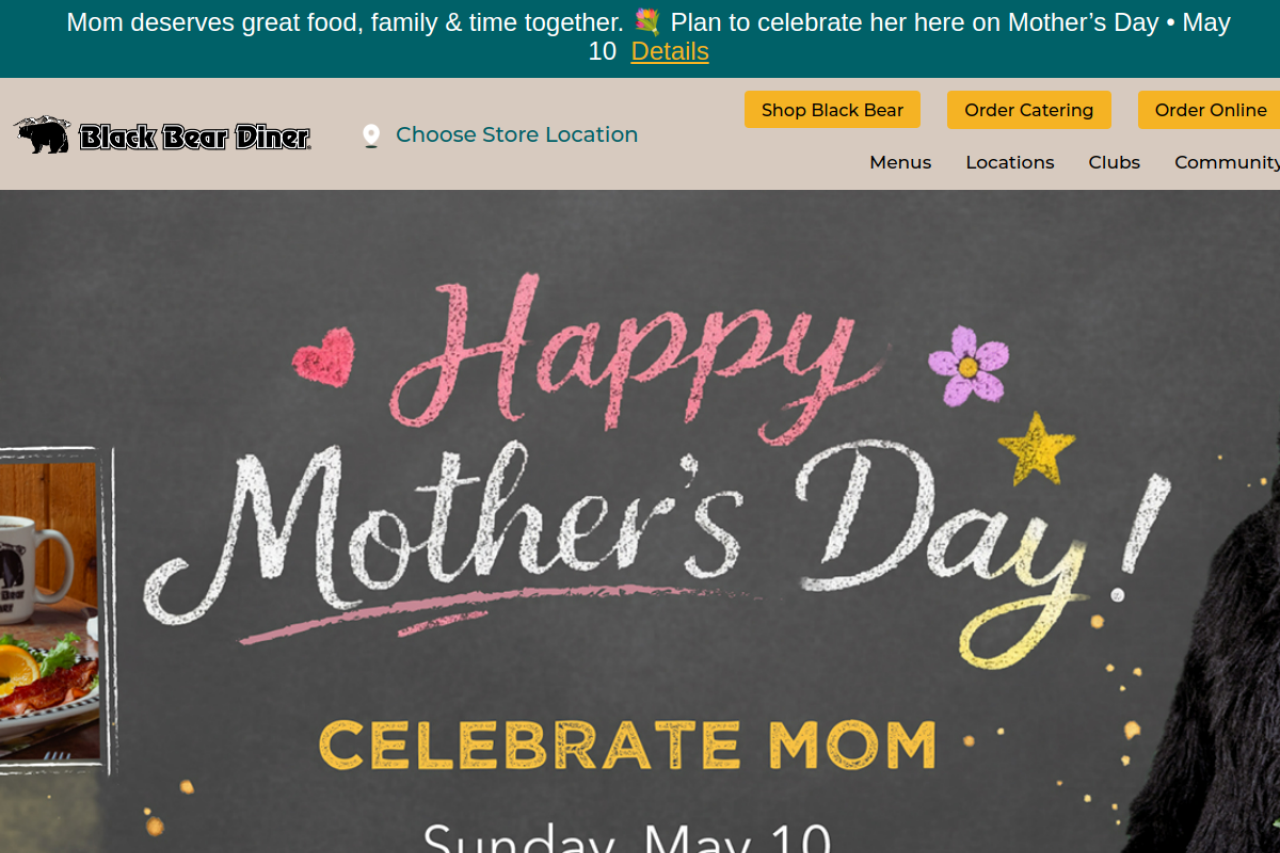Click the Order Catering button
Screen dimensions: 1280x853
[x=1028, y=110]
